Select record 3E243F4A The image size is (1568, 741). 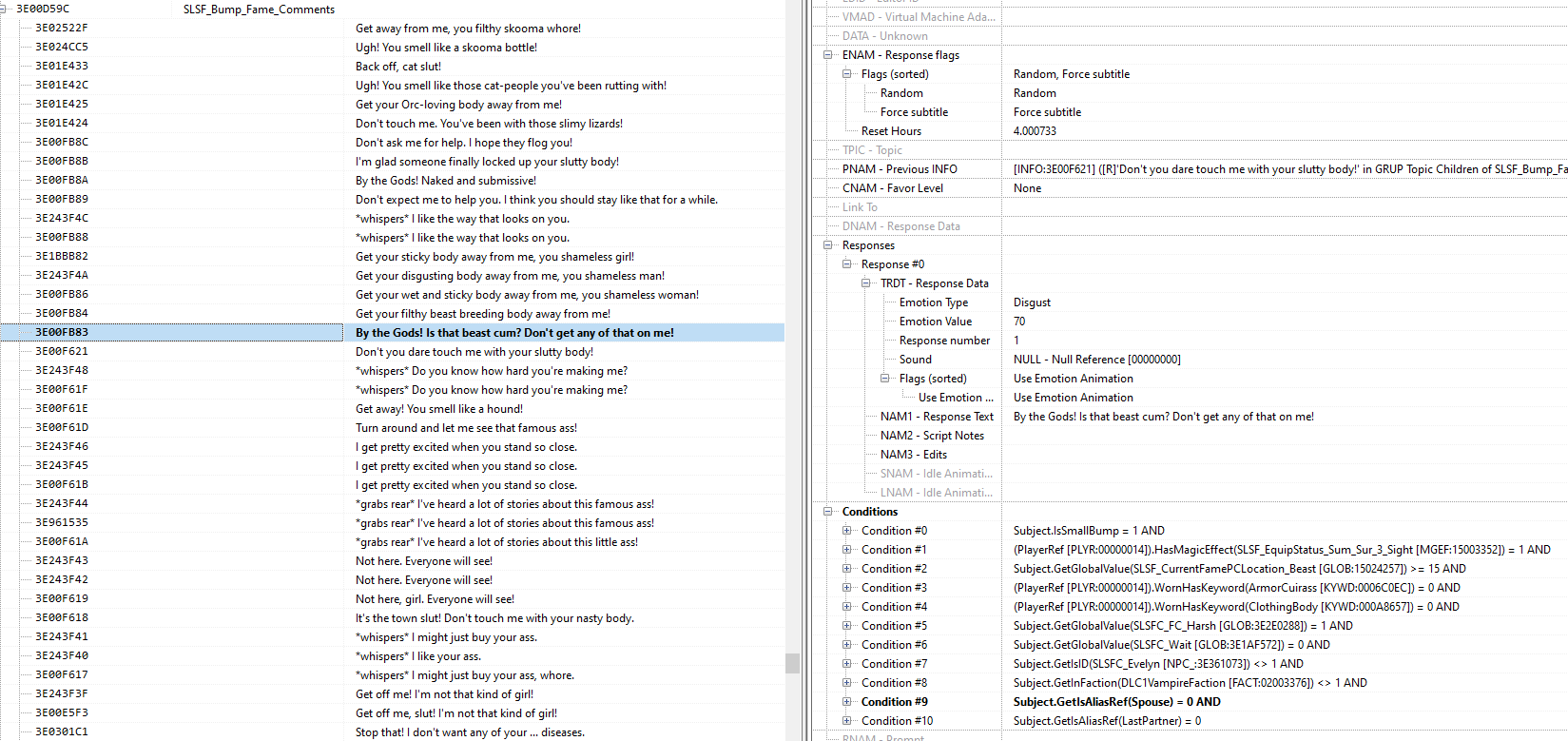(392, 276)
